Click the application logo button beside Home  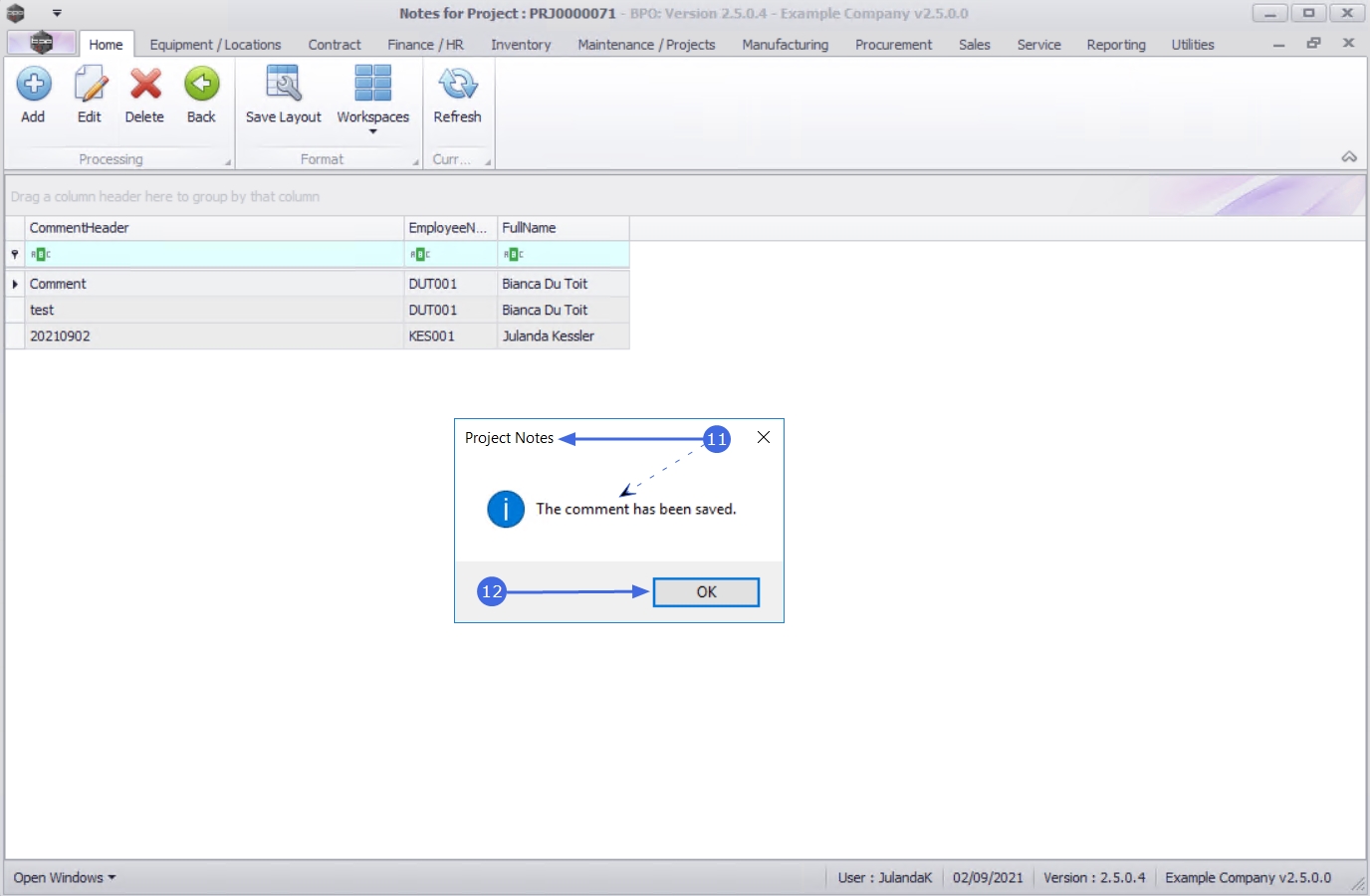42,43
